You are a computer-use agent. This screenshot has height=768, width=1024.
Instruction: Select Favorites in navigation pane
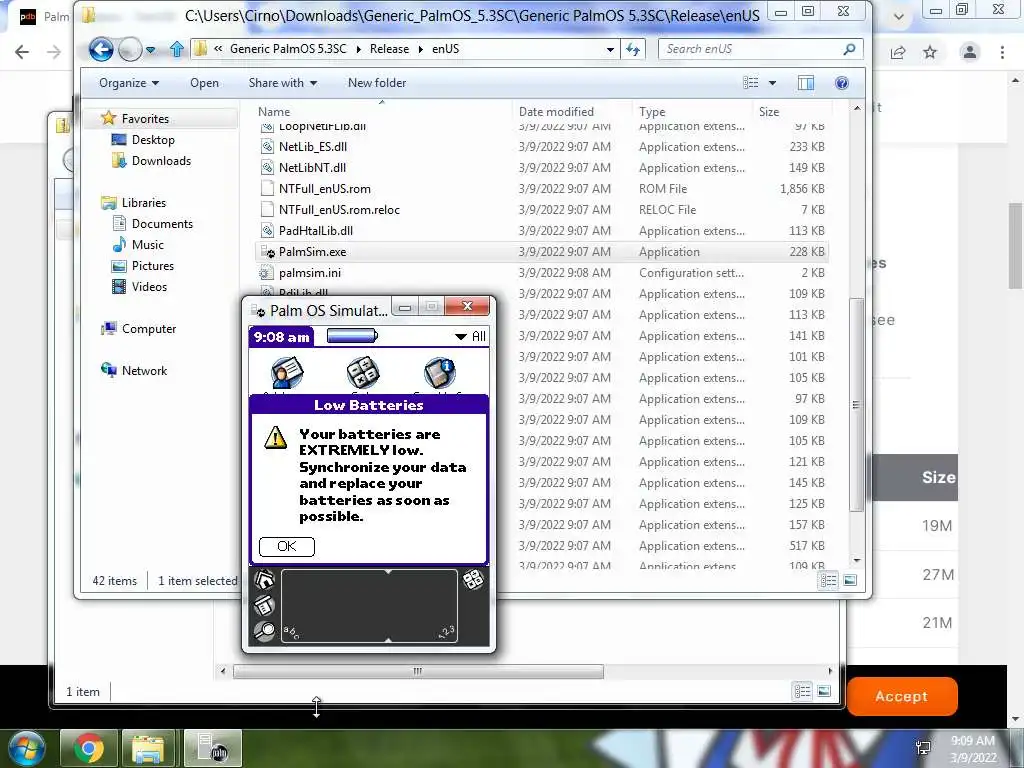pos(145,119)
